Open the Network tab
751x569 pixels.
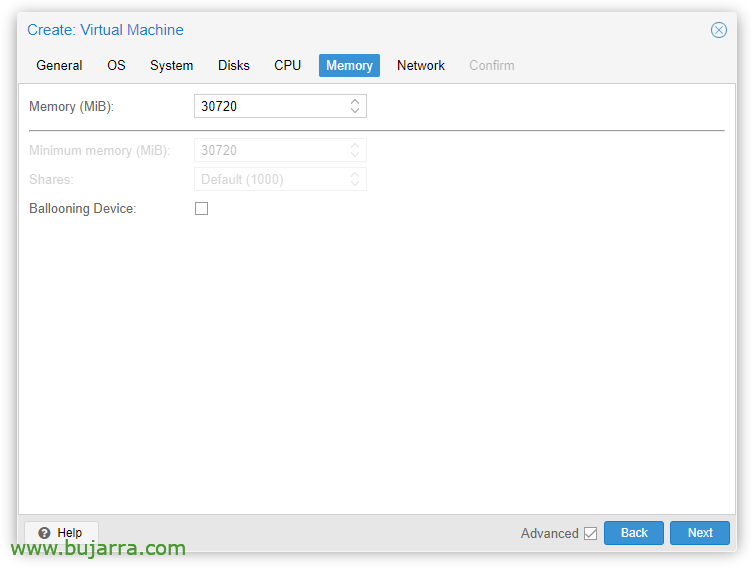coord(421,65)
